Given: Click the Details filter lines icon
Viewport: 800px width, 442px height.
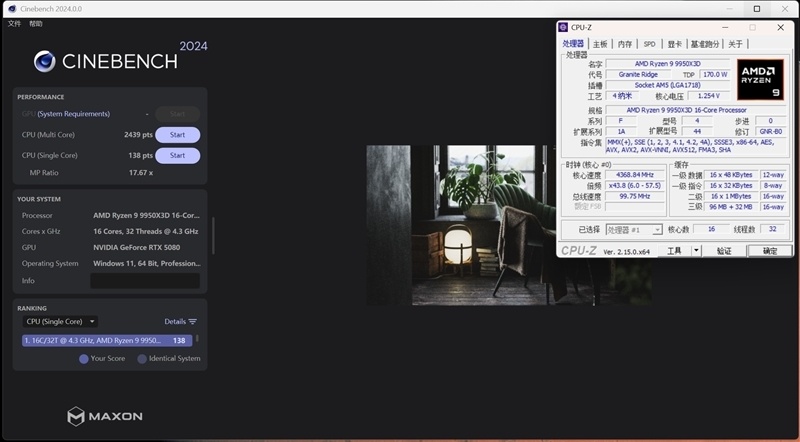Looking at the screenshot, I should 192,322.
